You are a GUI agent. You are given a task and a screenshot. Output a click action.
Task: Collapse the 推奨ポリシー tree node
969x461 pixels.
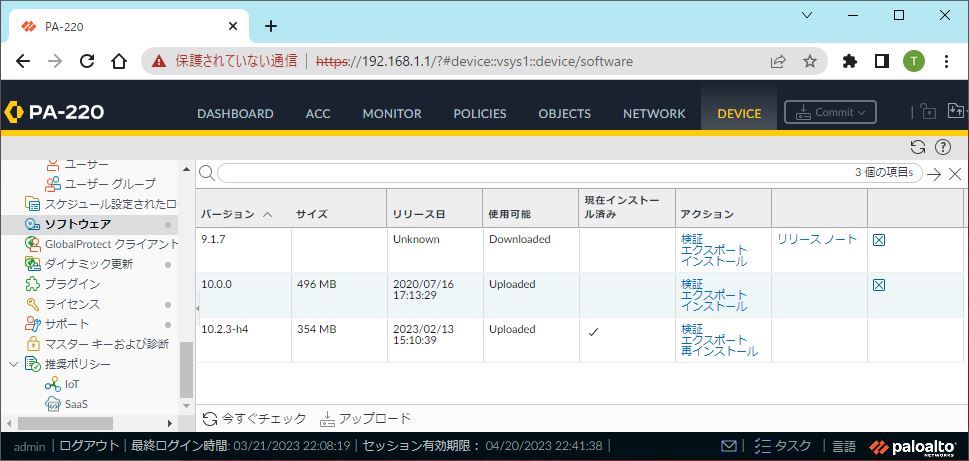click(x=14, y=364)
